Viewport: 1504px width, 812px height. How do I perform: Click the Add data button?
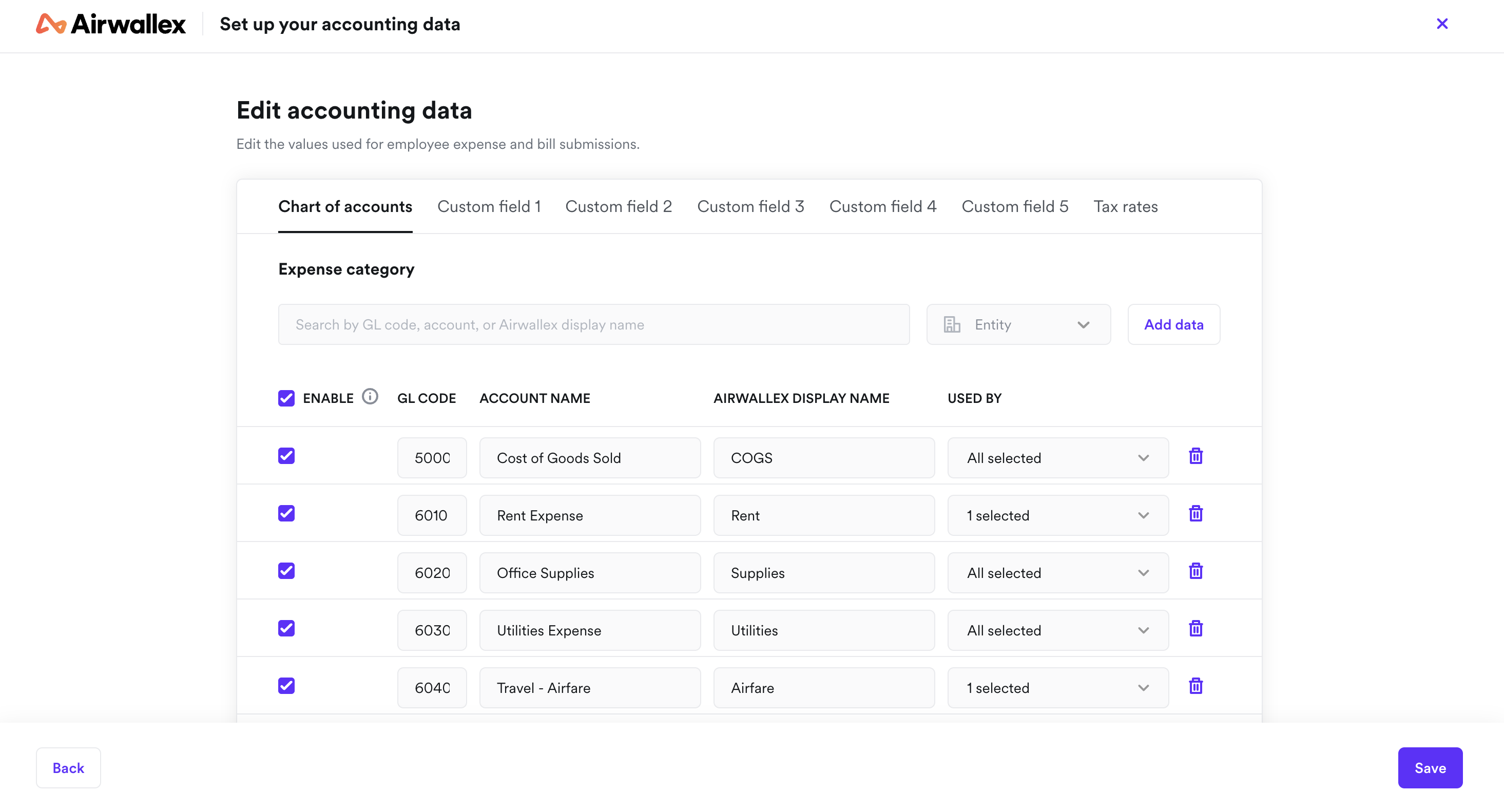1173,324
